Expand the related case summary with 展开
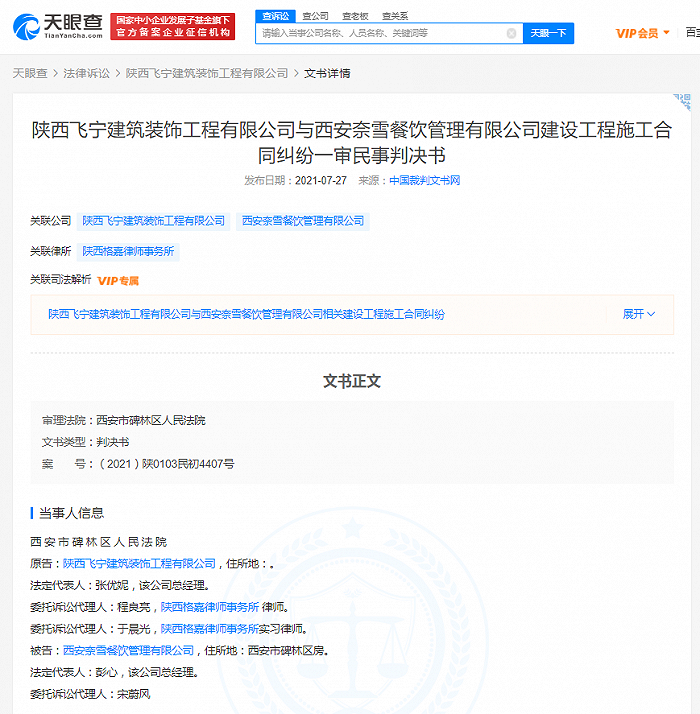This screenshot has width=700, height=714. (x=638, y=314)
